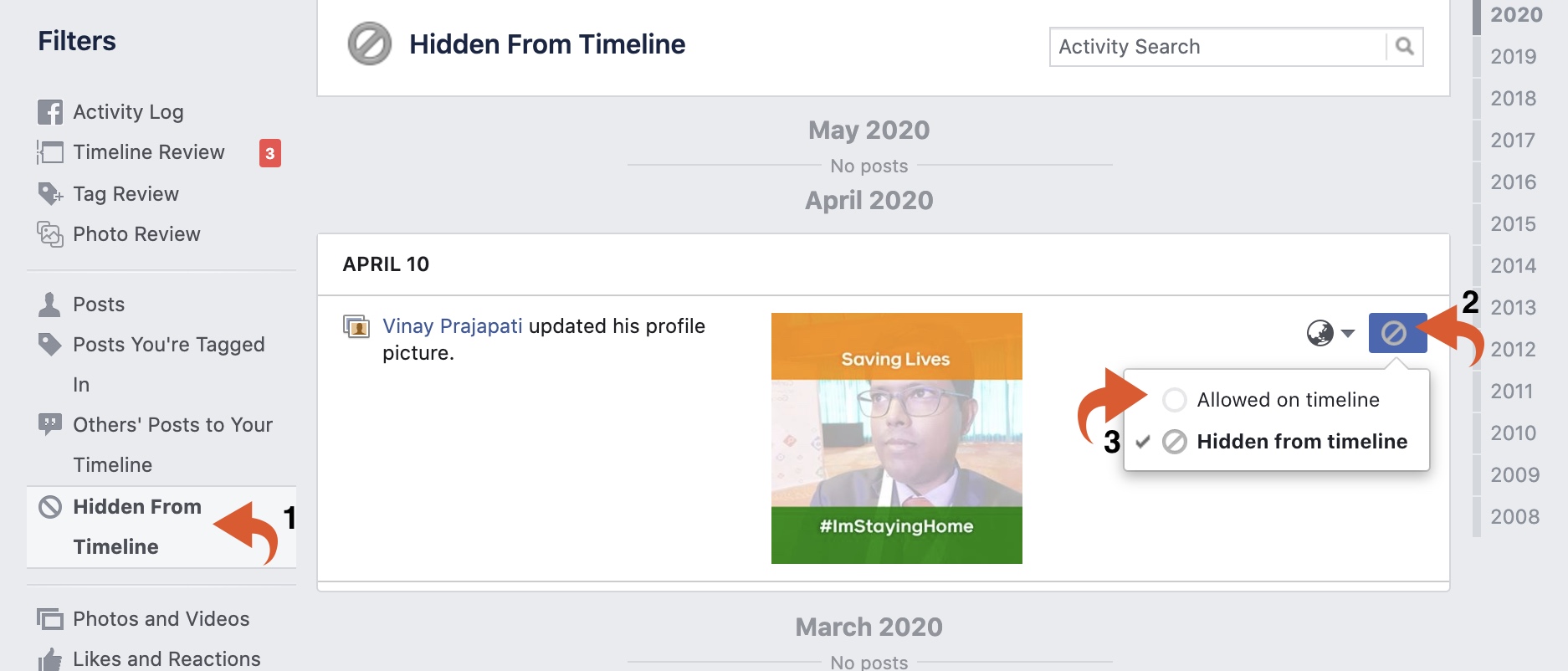Image resolution: width=1568 pixels, height=671 pixels.
Task: Click the Activity Search magnifier icon
Action: point(1404,46)
